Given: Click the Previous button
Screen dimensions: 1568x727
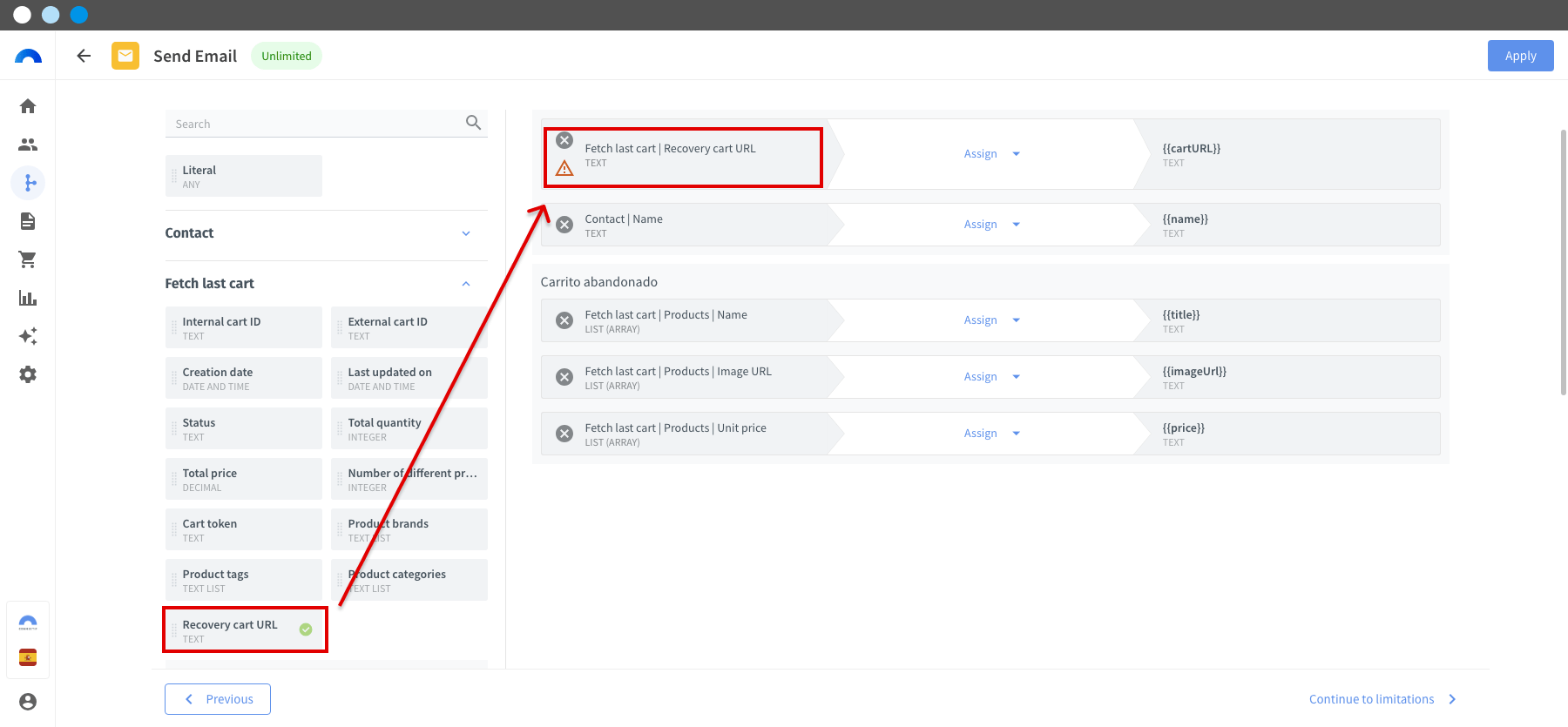Looking at the screenshot, I should click(218, 699).
